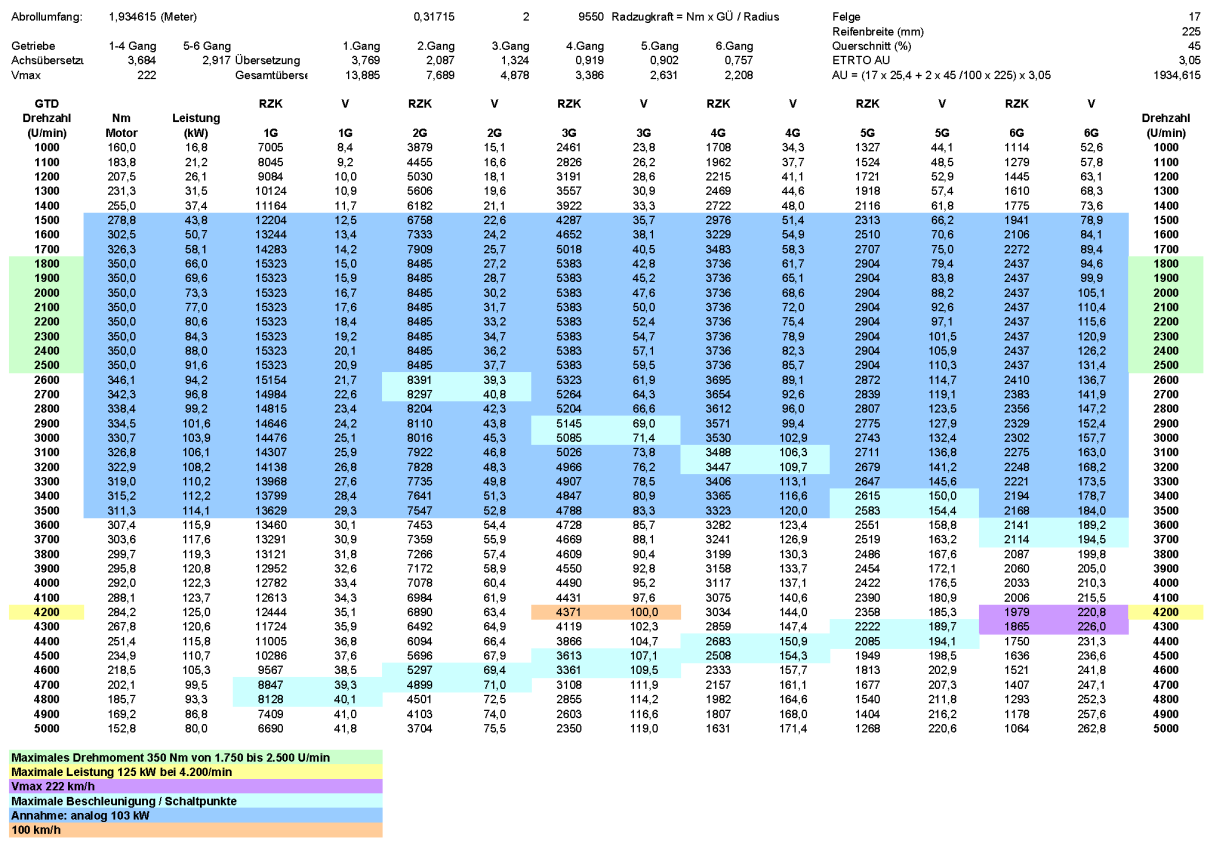Select the 'Reifenbreite (mm)' label
Screen dimensions: 1213x850
pos(876,32)
